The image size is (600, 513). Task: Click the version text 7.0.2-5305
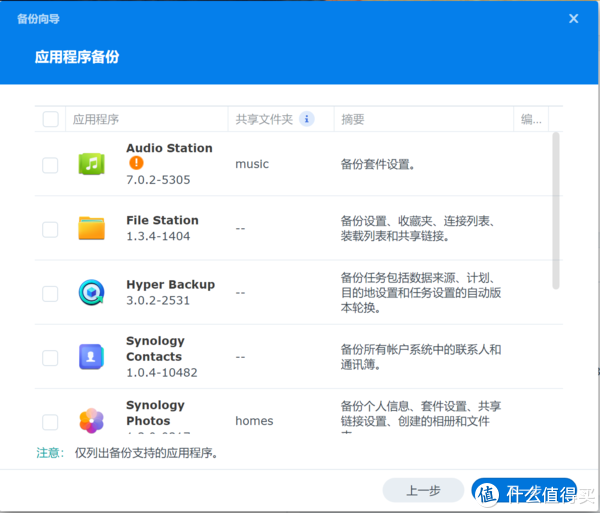158,180
